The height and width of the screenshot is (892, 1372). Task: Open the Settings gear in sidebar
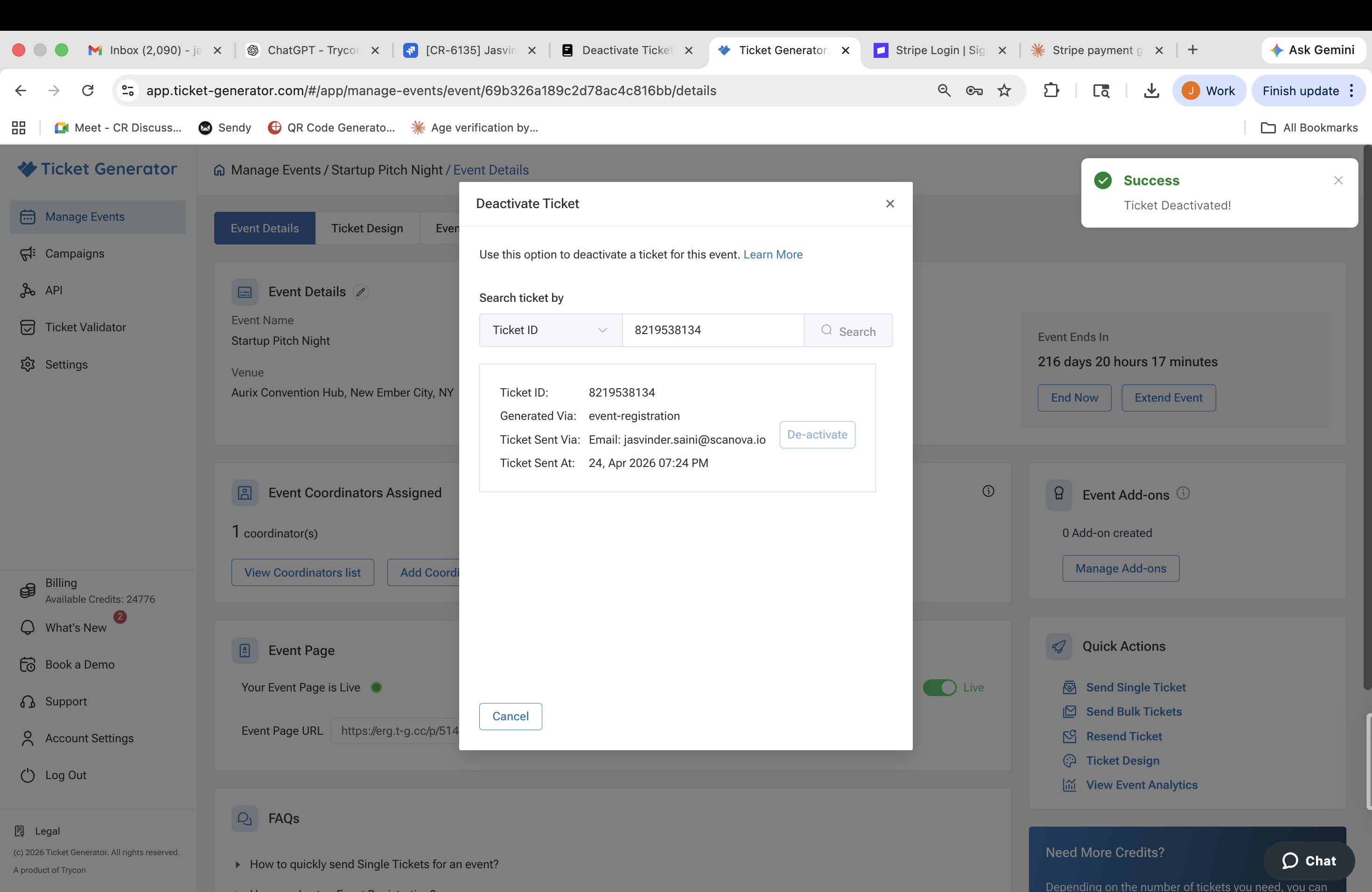[x=27, y=365]
